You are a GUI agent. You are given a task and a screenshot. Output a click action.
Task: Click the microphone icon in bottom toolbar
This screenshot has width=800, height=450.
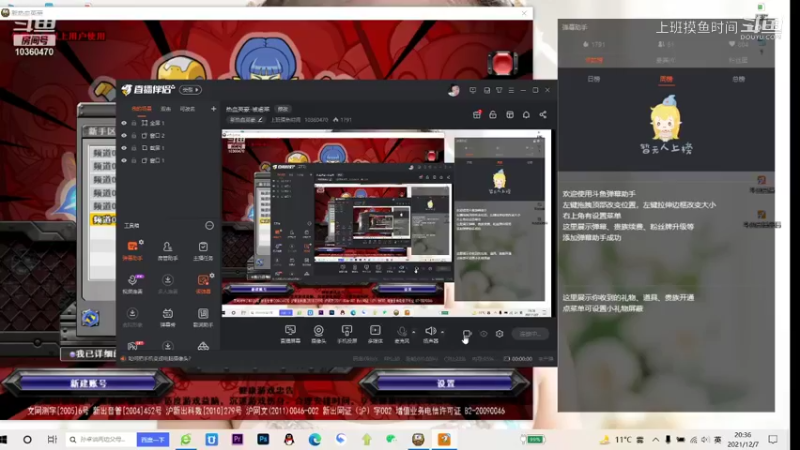[402, 334]
